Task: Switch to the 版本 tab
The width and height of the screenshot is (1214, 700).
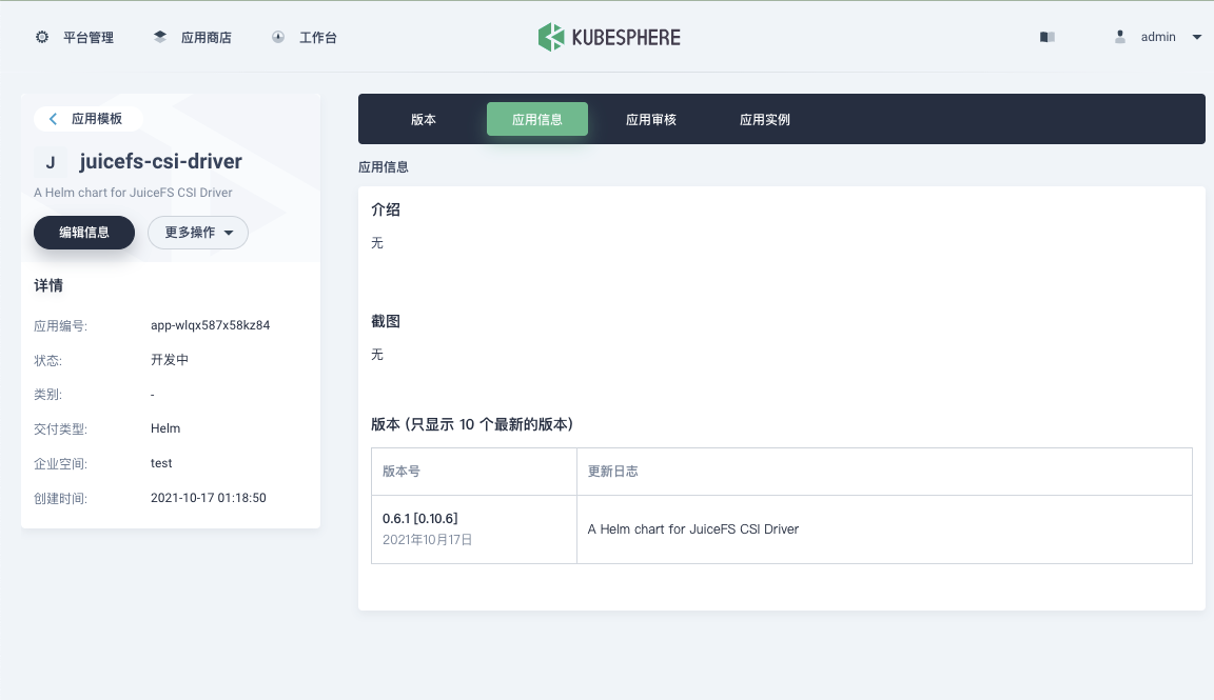Action: coord(423,119)
